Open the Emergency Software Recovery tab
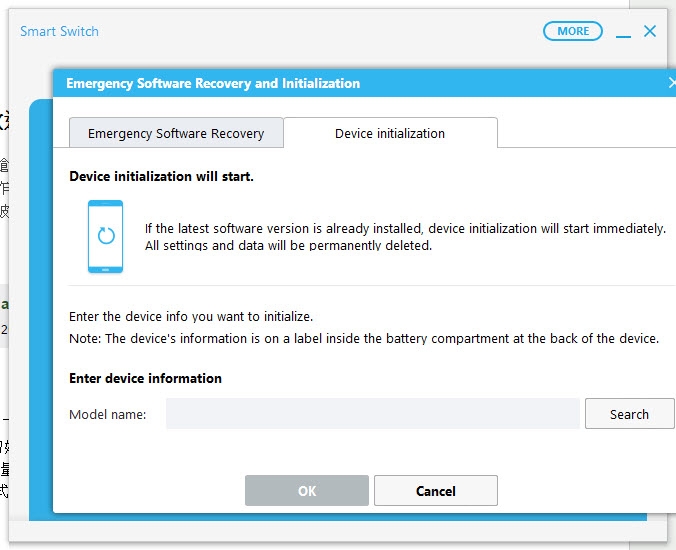Viewport: 676px width, 550px height. click(176, 133)
